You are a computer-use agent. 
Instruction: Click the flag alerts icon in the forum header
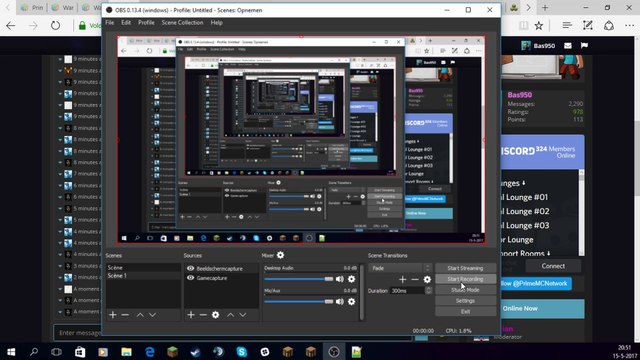click(584, 45)
